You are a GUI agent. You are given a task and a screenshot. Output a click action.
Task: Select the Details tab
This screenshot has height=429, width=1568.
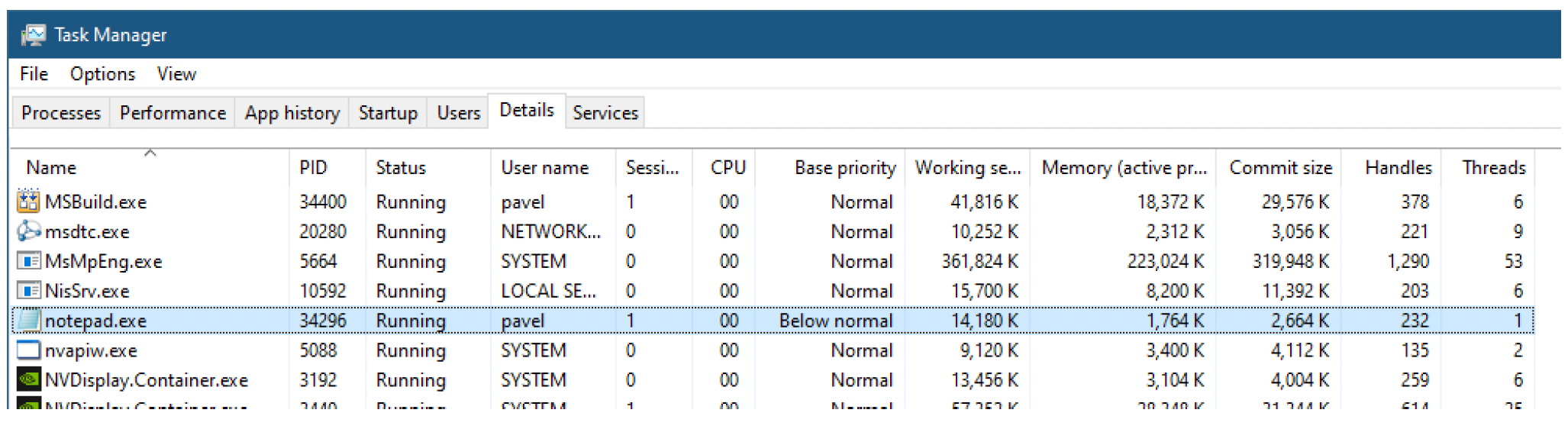[527, 111]
